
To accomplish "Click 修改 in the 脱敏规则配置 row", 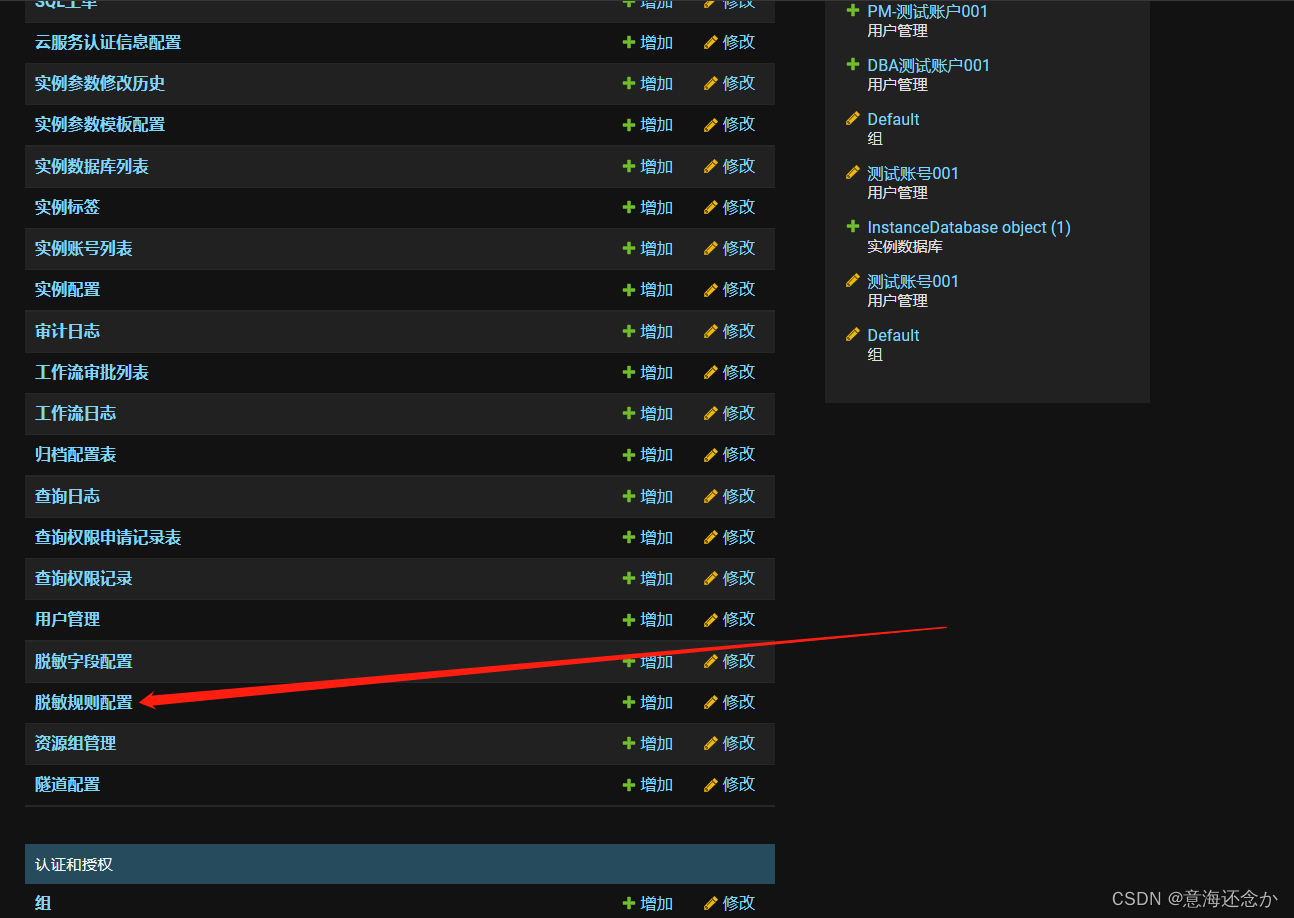I will [x=730, y=702].
